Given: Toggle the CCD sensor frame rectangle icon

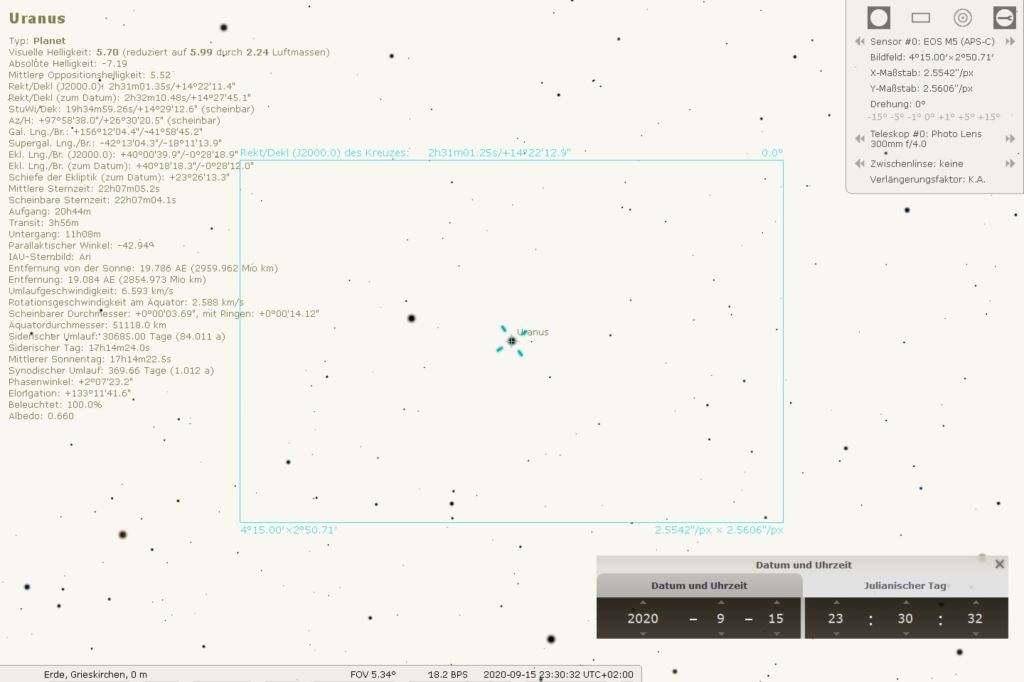Looking at the screenshot, I should [x=921, y=17].
